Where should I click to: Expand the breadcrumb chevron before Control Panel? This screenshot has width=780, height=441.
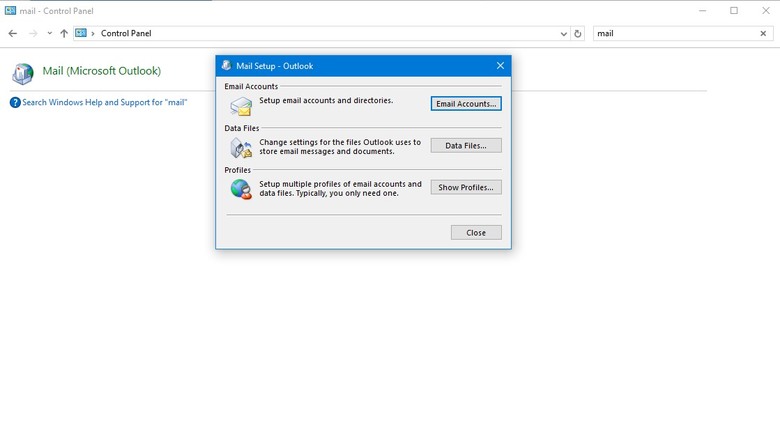coord(93,33)
